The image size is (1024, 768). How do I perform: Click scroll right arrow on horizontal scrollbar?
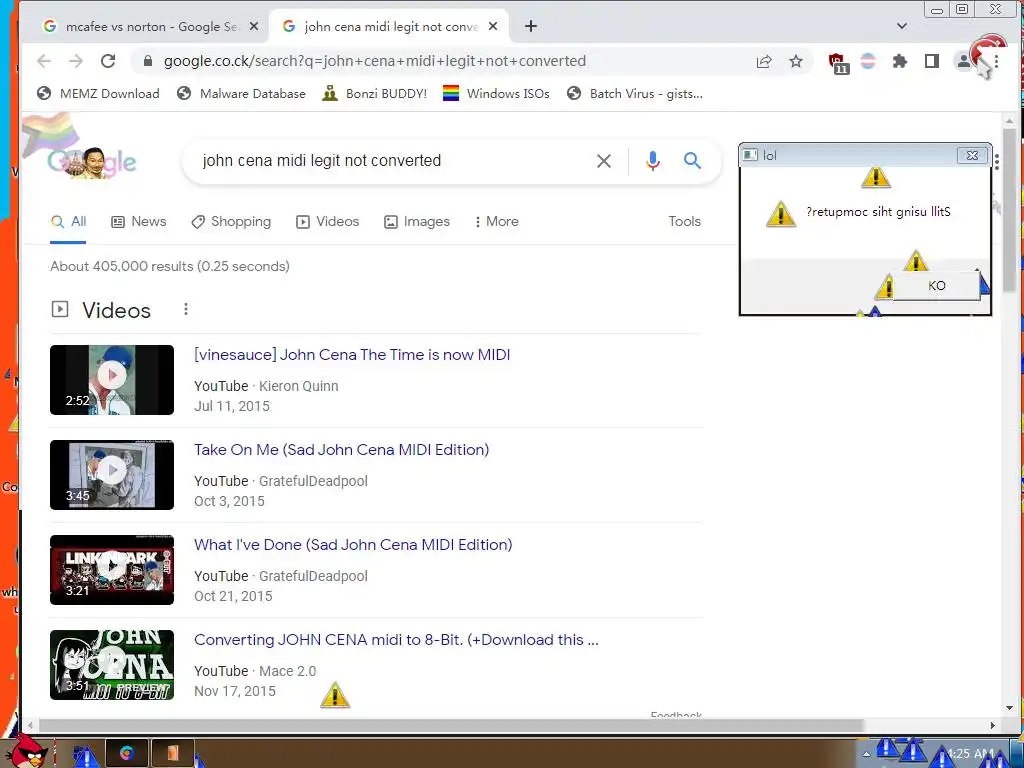[993, 726]
